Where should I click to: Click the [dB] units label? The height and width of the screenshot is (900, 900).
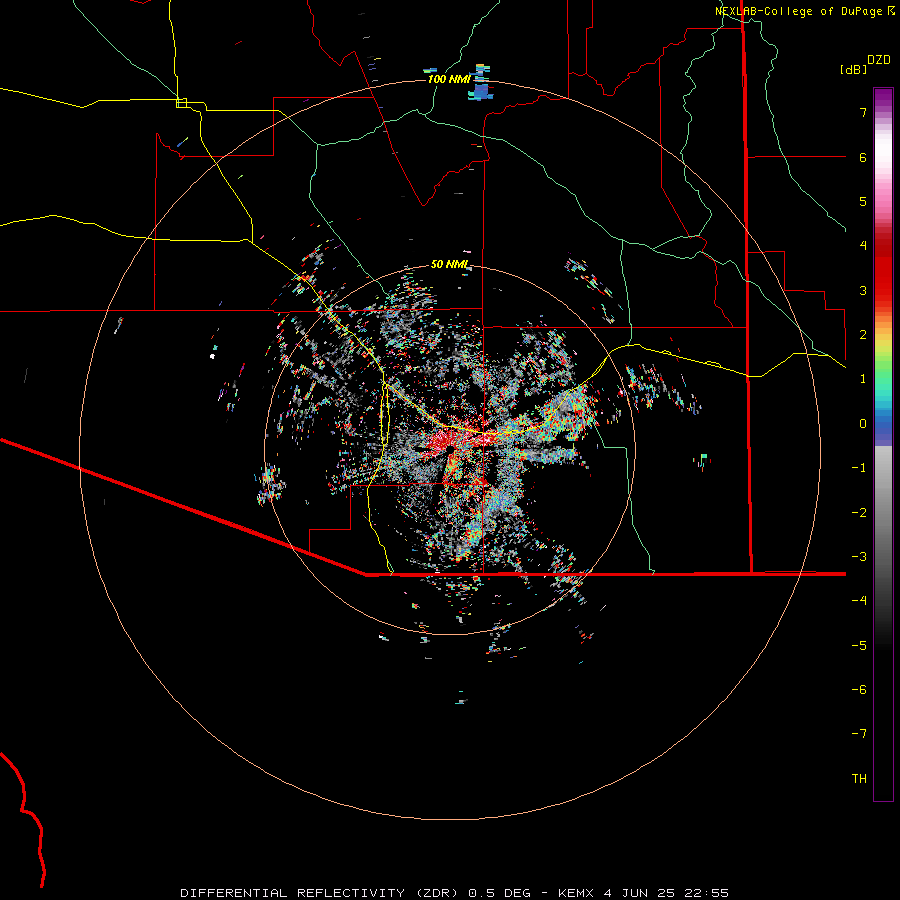click(854, 69)
